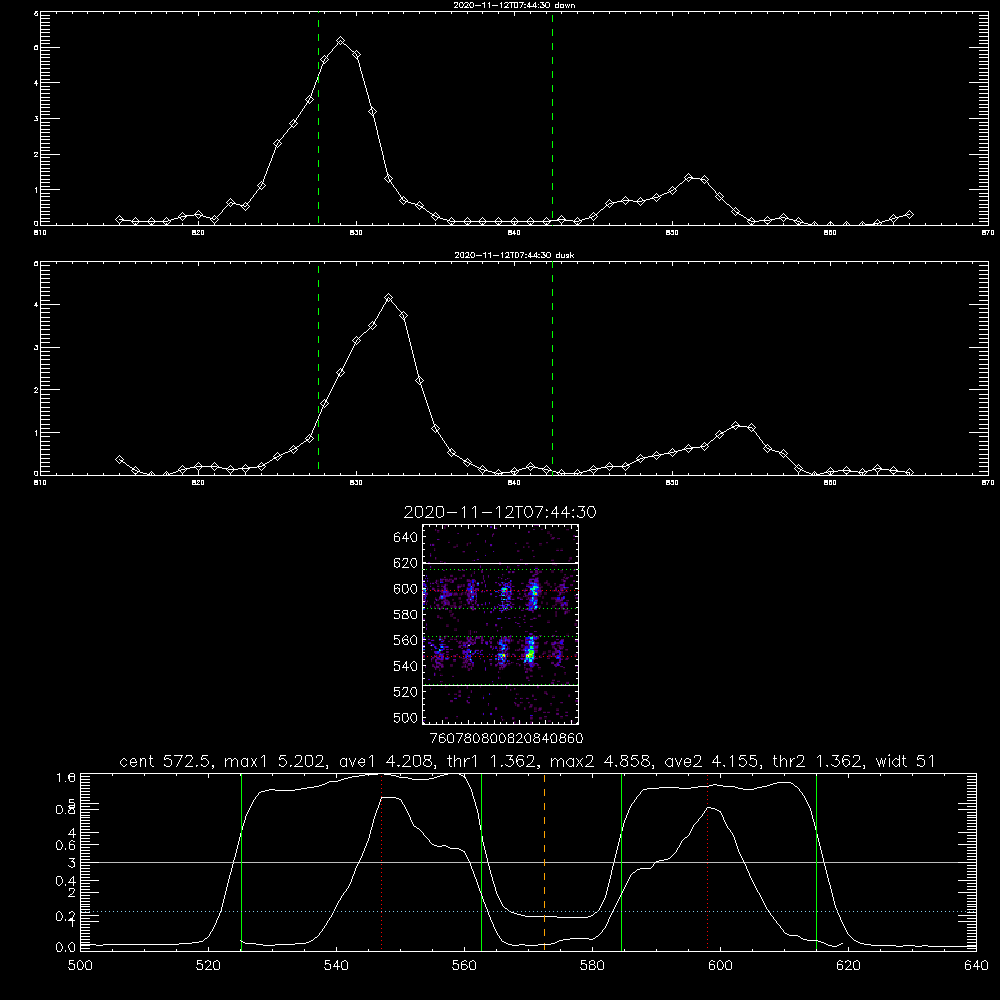Screen dimensions: 1000x1000
Task: Click the 870 x-axis label under dawn plot
Action: pyautogui.click(x=988, y=233)
